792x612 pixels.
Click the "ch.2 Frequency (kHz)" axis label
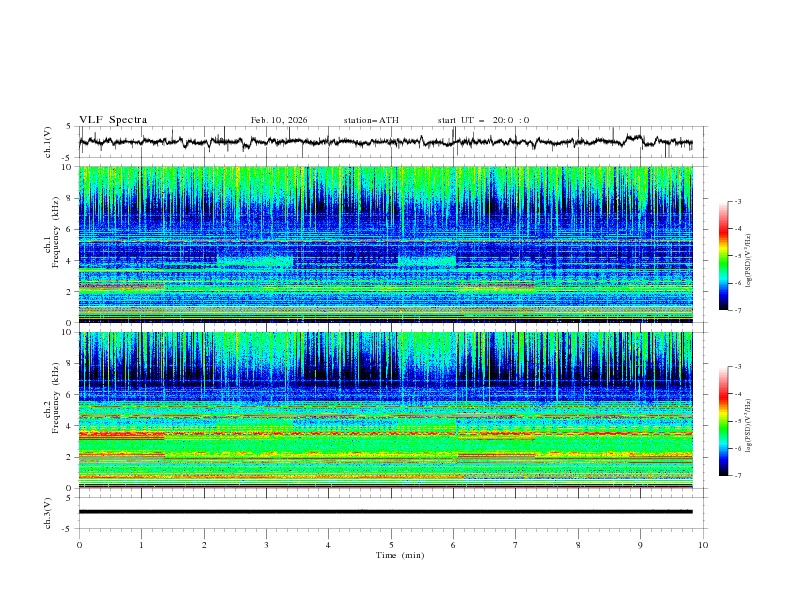point(51,398)
